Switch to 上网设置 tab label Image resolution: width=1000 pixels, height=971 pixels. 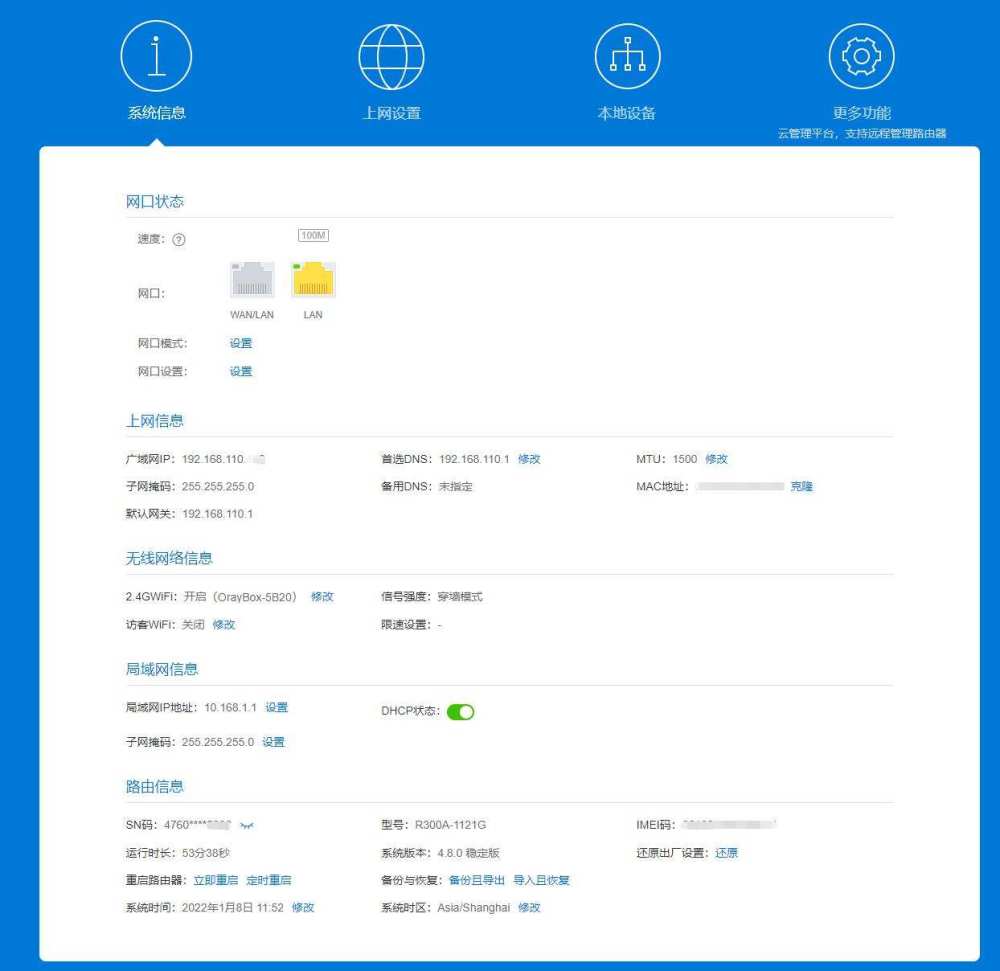pos(391,113)
